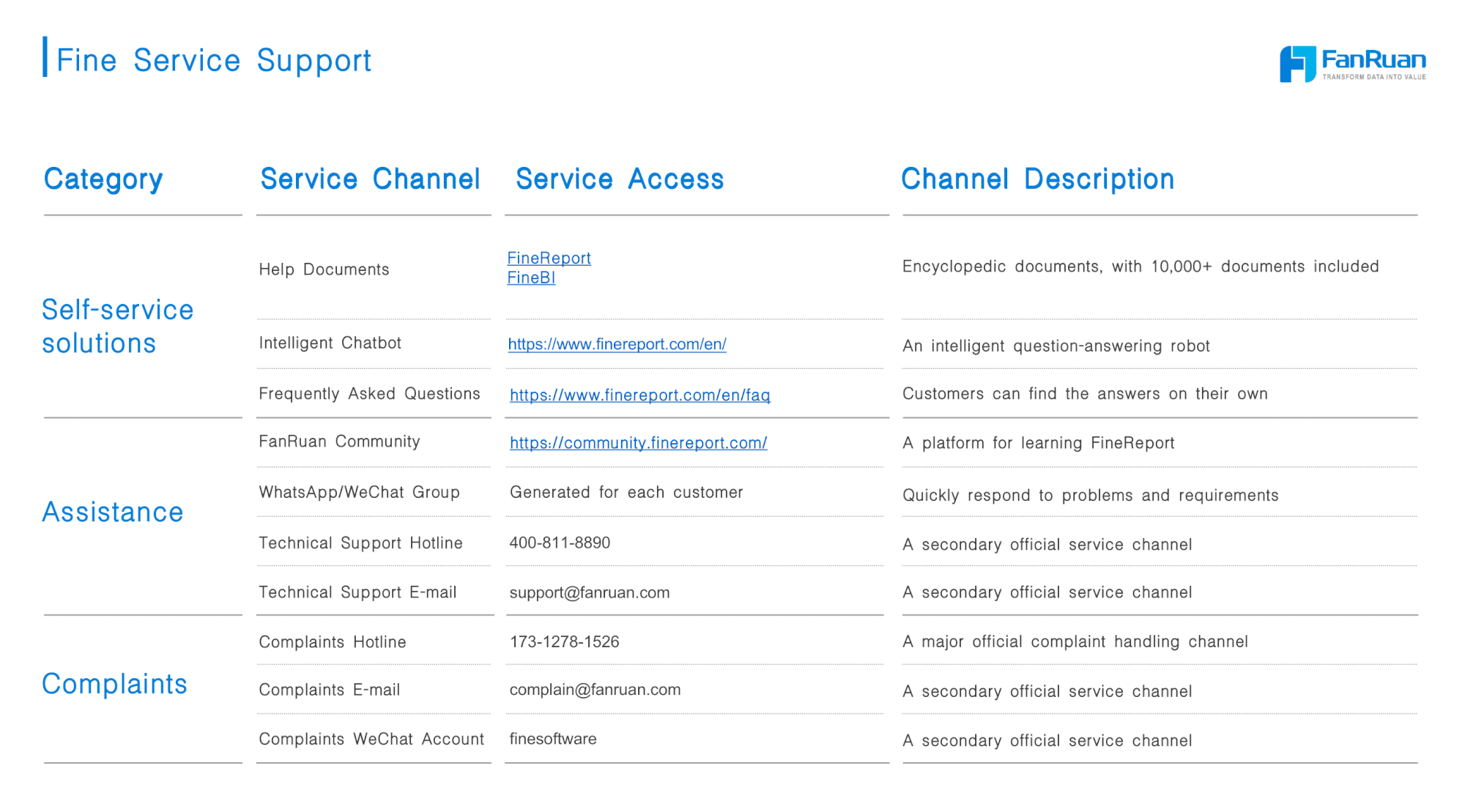Click the 'Complaints Hotline' cell
Image resolution: width=1465 pixels, height=812 pixels.
tap(332, 641)
